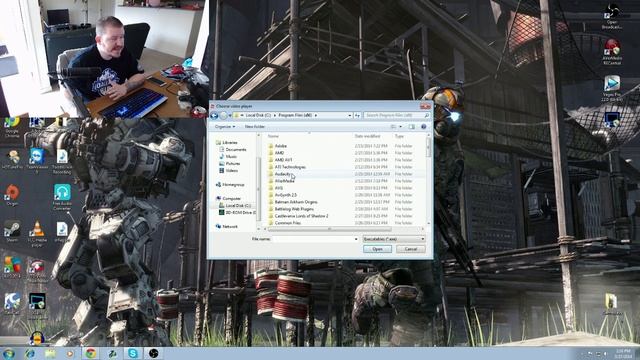The width and height of the screenshot is (640, 360).
Task: Select the Adobe folder
Action: tap(280, 146)
